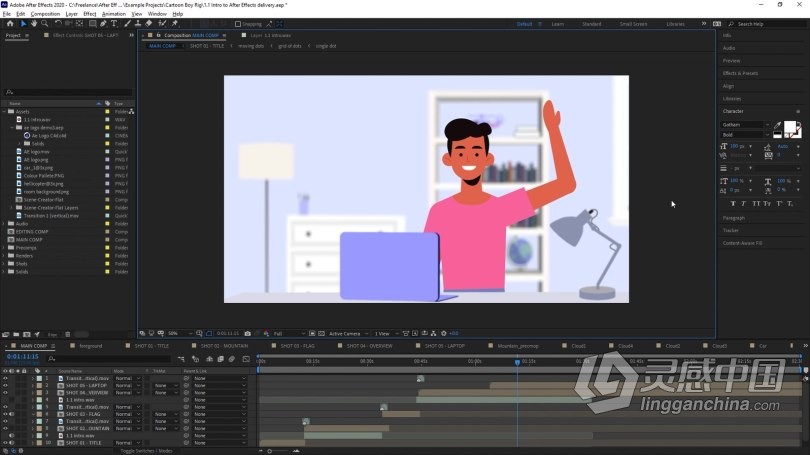The image size is (810, 455).
Task: Hide SHOT 03 - FLAG layer eye
Action: 5,414
